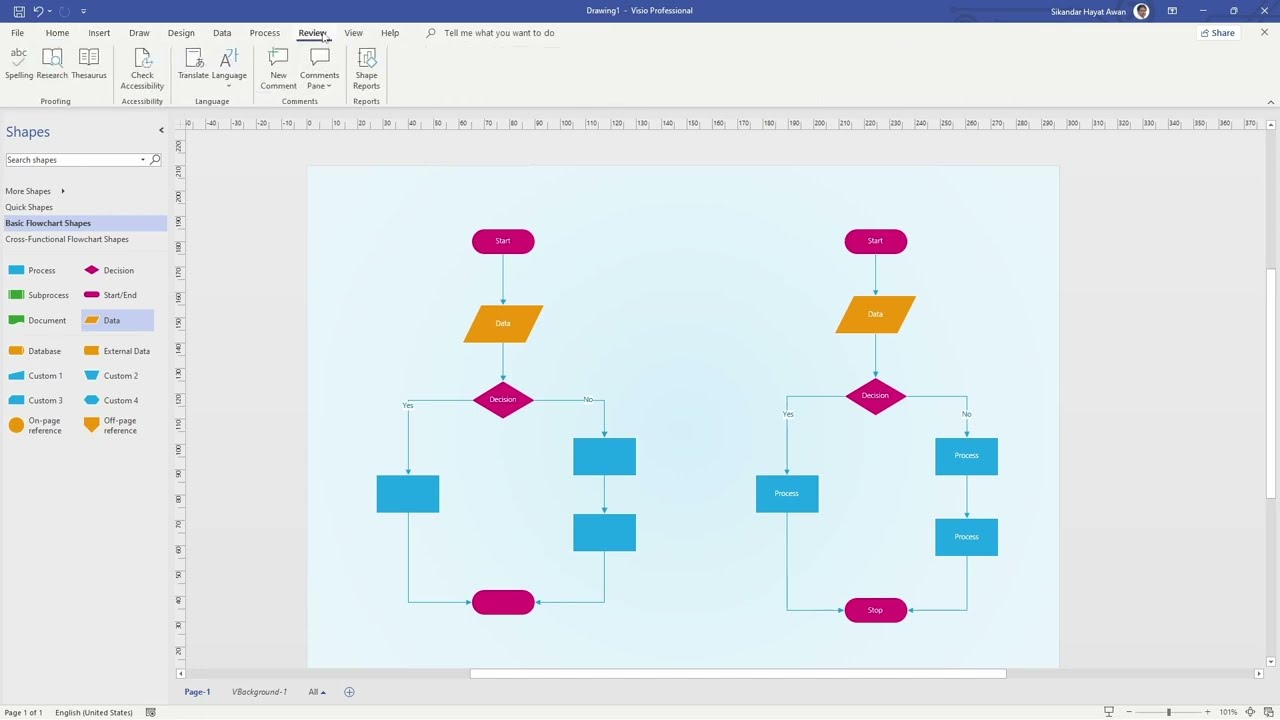The width and height of the screenshot is (1280, 720).
Task: Switch to the Data tab
Action: click(x=222, y=33)
